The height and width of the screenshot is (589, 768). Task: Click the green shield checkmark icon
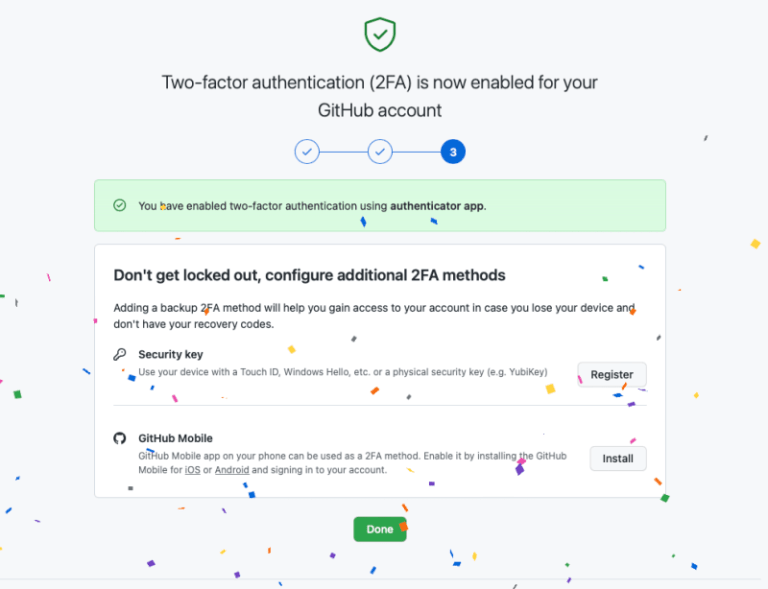pyautogui.click(x=380, y=35)
